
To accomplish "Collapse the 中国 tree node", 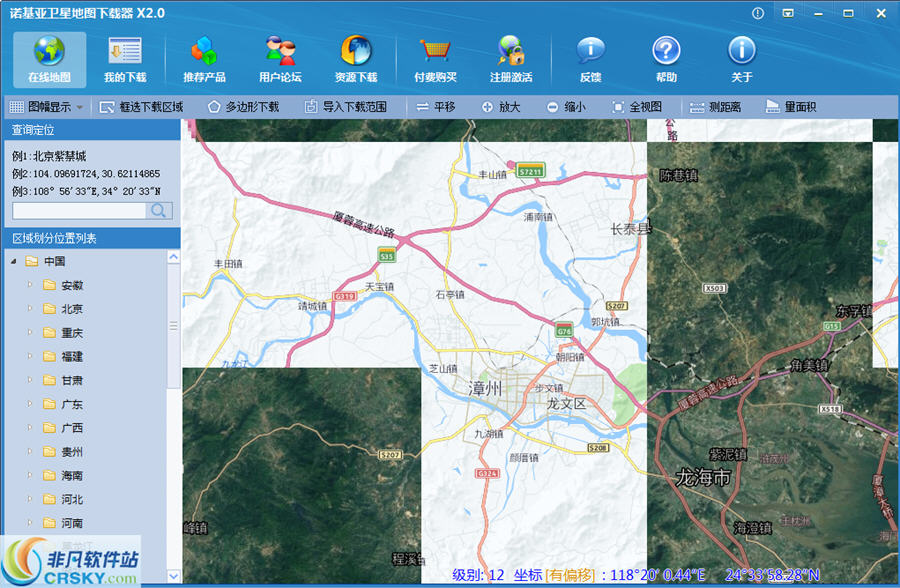I will (14, 261).
